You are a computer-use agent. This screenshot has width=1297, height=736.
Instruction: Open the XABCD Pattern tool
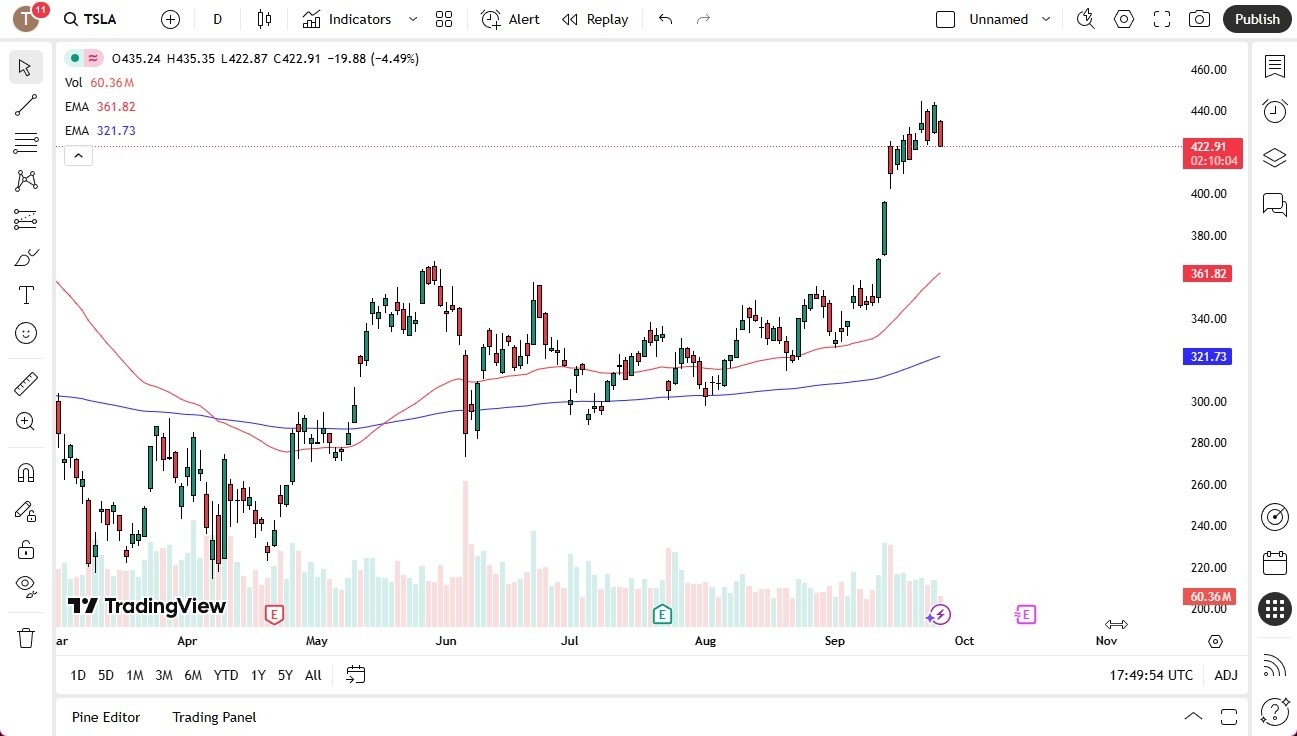pos(25,181)
